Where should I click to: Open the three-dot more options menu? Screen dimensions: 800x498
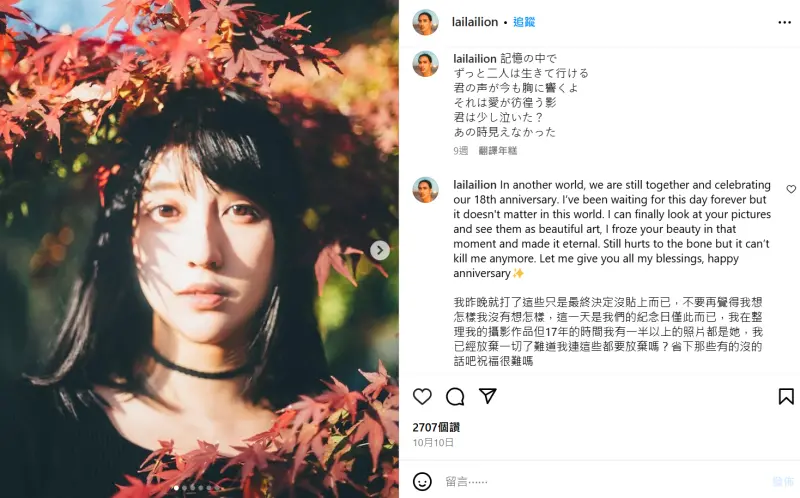[x=784, y=22]
